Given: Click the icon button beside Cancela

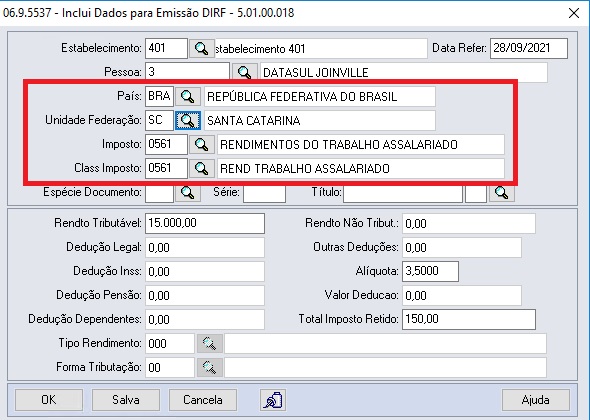Looking at the screenshot, I should (273, 400).
